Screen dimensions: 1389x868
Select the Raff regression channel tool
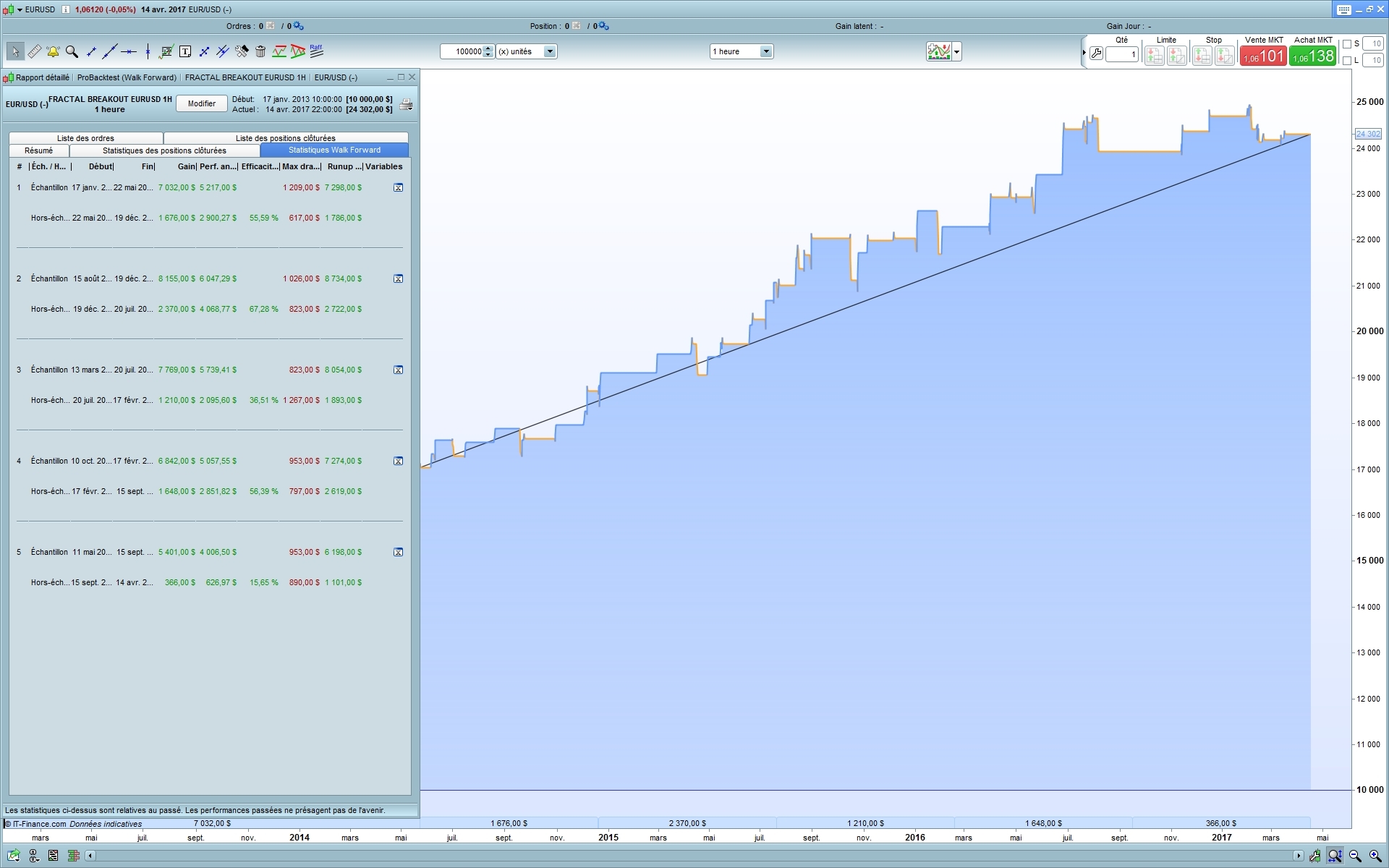(316, 51)
